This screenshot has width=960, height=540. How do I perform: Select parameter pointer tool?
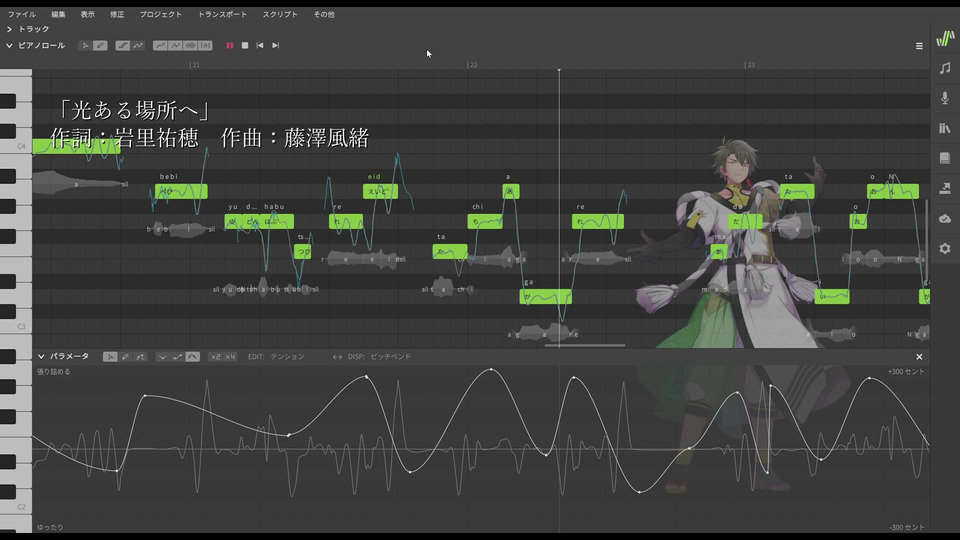click(110, 356)
